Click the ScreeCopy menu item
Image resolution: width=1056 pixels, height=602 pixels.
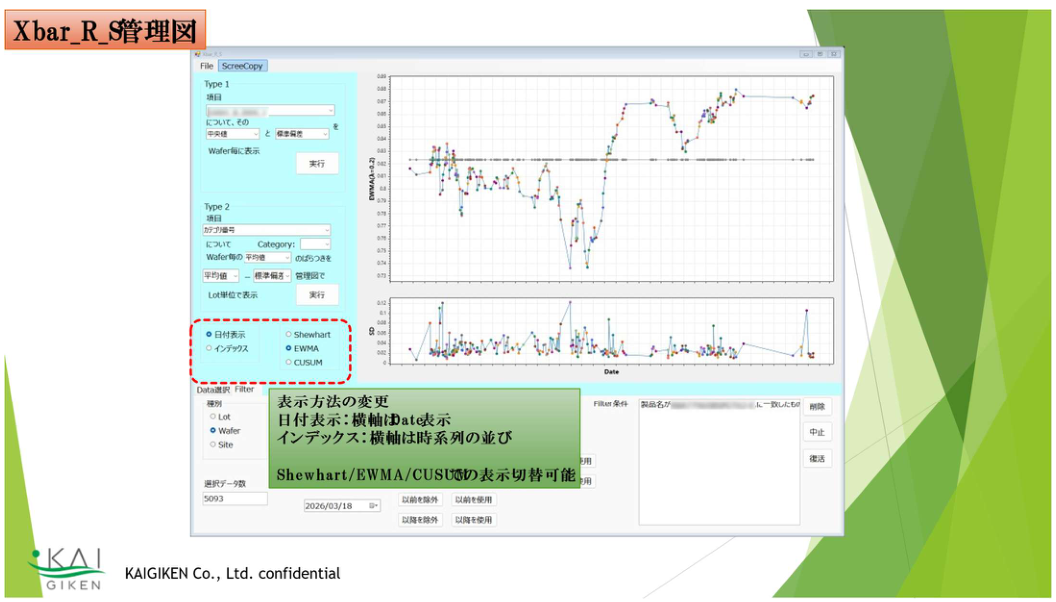pos(243,66)
